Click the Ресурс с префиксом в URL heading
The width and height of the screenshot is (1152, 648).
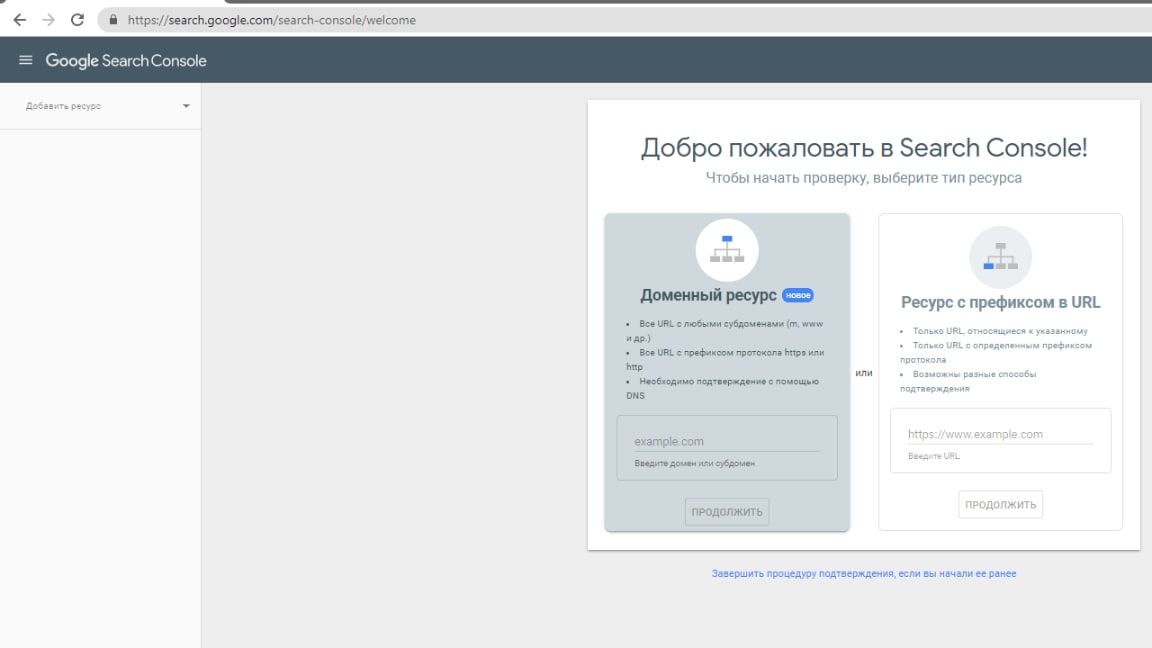1001,302
